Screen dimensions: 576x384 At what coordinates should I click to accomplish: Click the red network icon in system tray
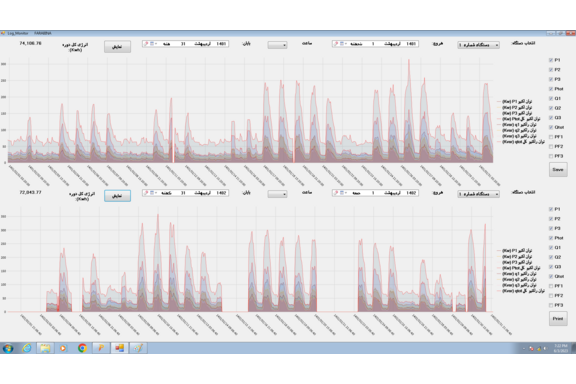(x=532, y=348)
